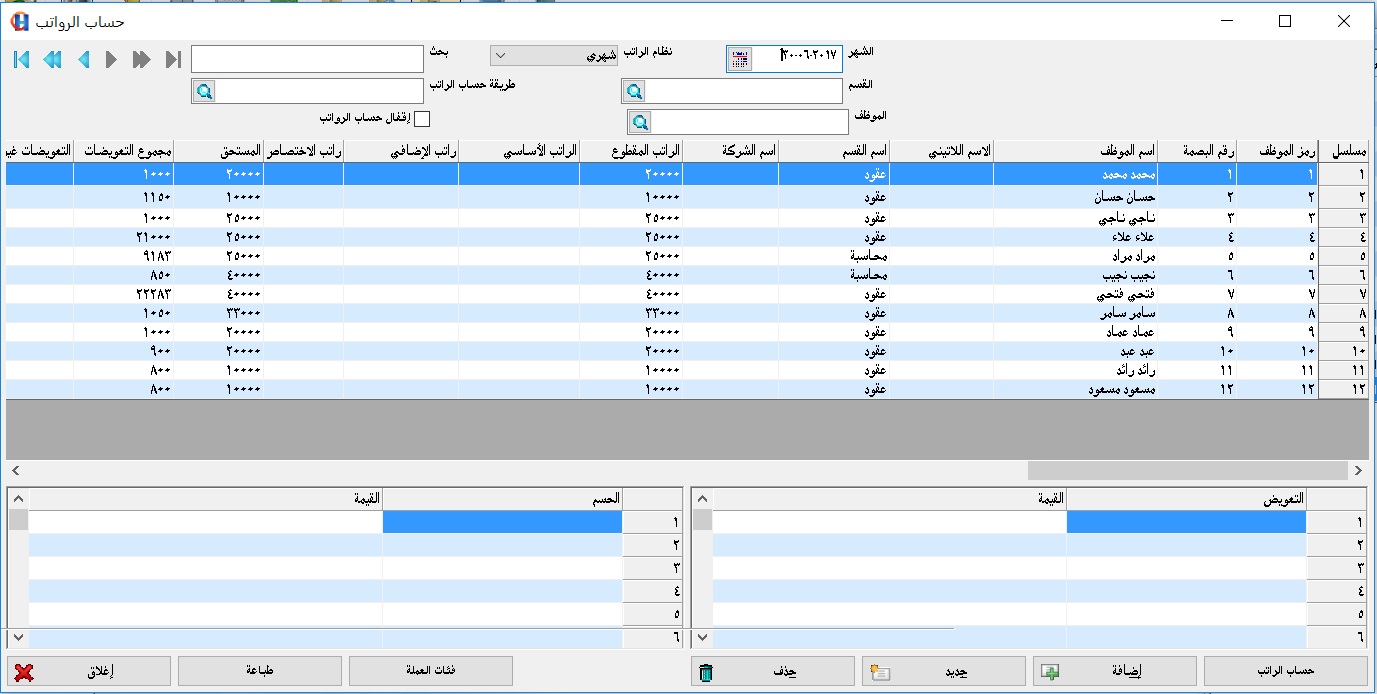This screenshot has height=694, width=1377.
Task: Open the calendar picker for الشهر
Action: click(x=739, y=59)
